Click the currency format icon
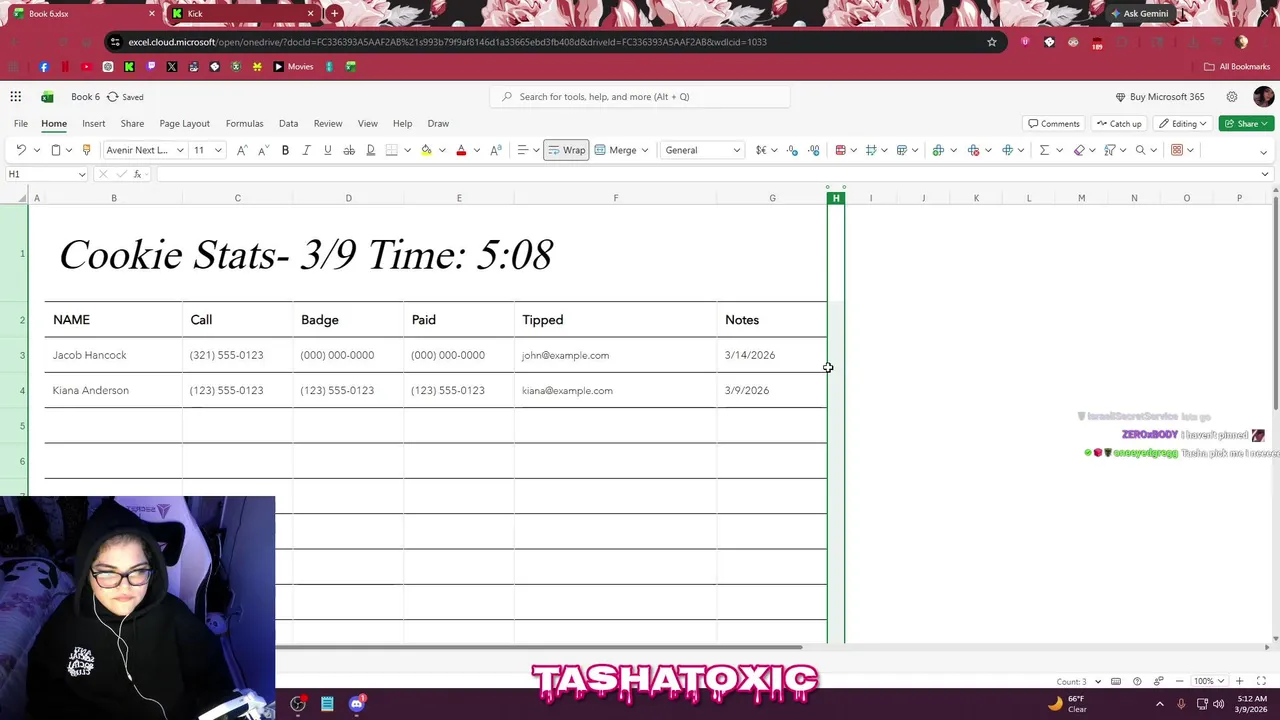This screenshot has height=720, width=1280. point(761,150)
